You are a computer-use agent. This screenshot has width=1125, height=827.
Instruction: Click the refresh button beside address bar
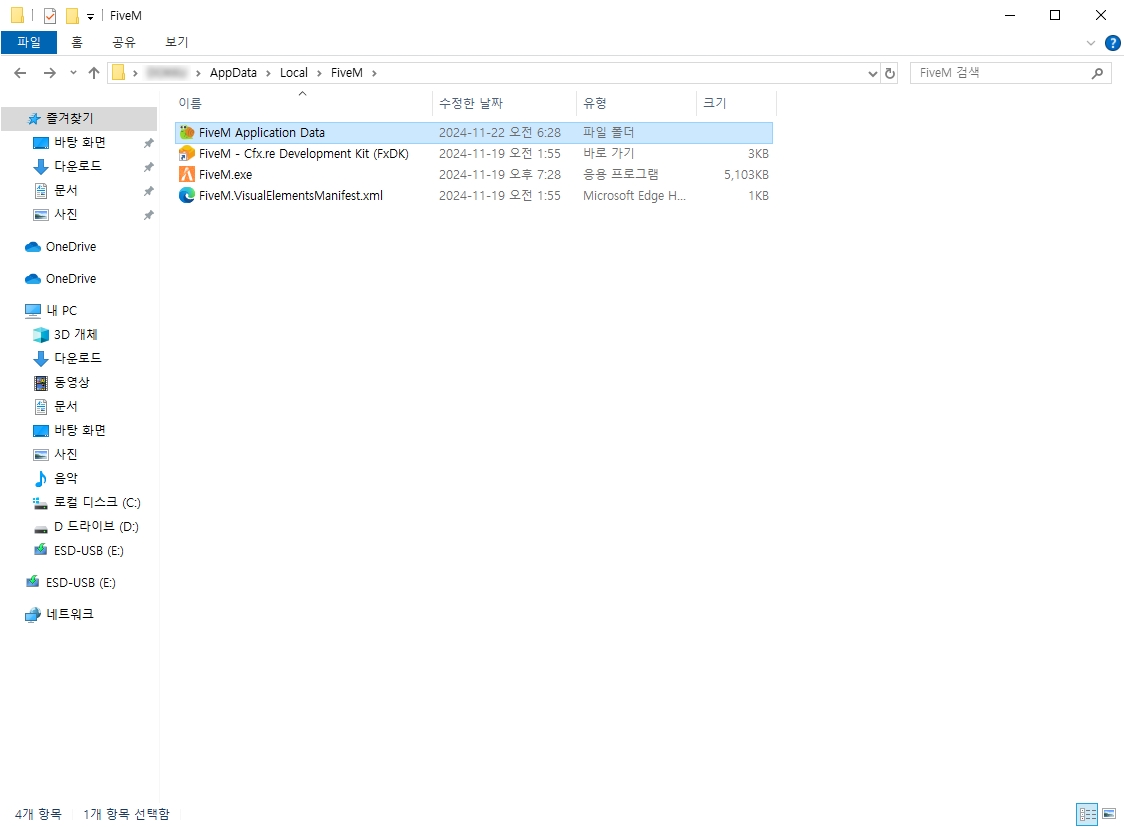tap(890, 73)
